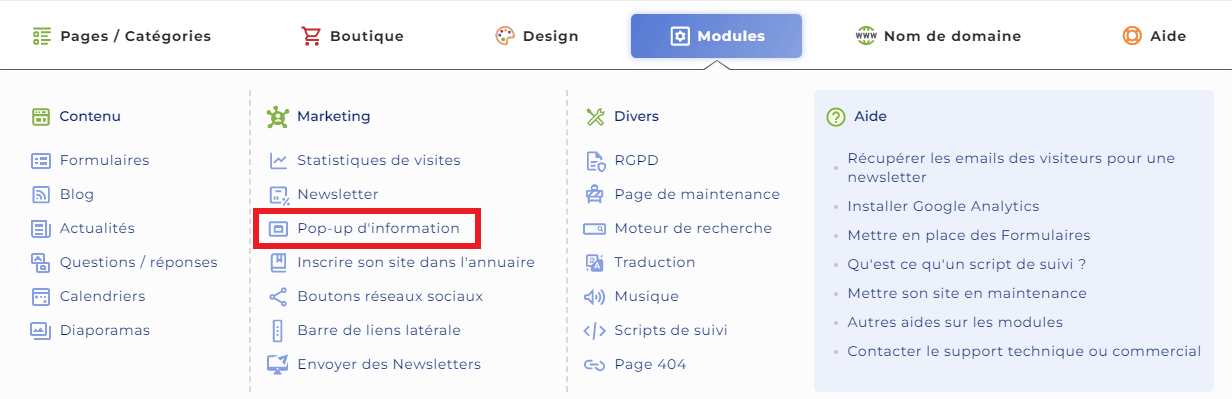Click the RGPD document shield icon
This screenshot has height=399, width=1232.
[x=595, y=160]
